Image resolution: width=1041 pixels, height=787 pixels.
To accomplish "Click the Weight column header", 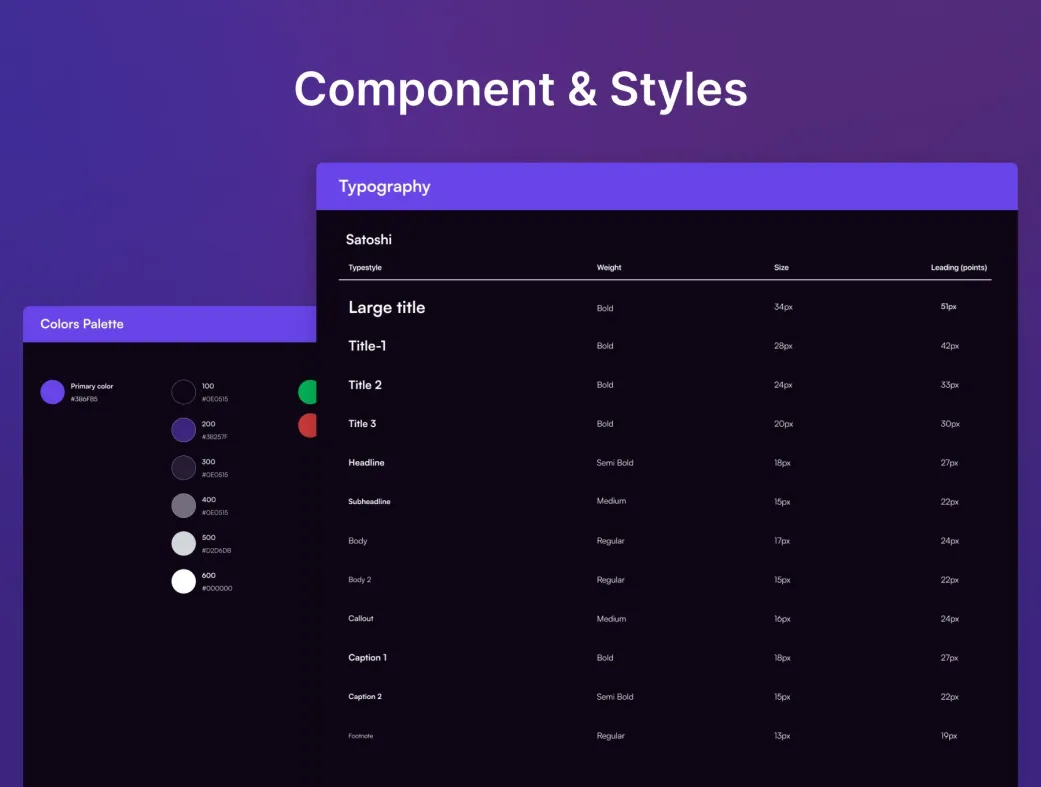I will tap(609, 268).
